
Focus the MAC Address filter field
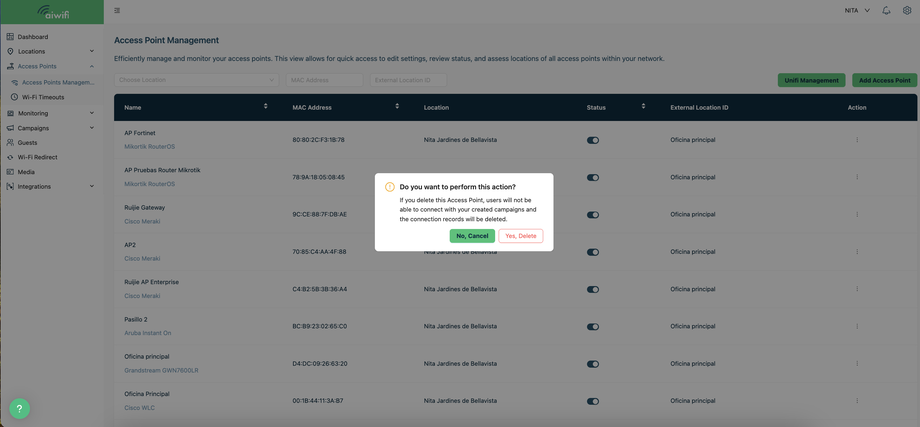[x=324, y=80]
